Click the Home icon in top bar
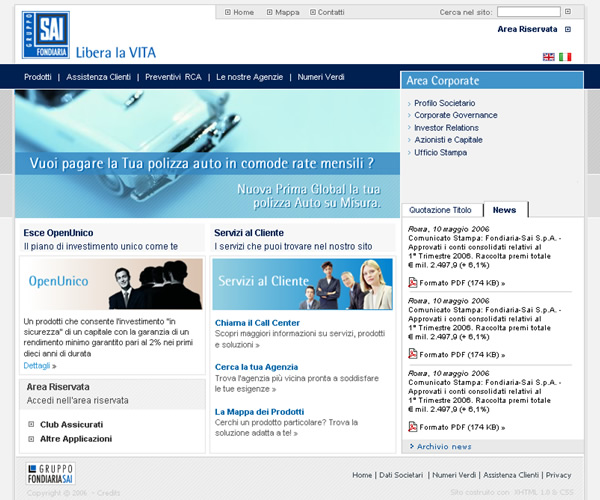The image size is (600, 500). coord(228,12)
